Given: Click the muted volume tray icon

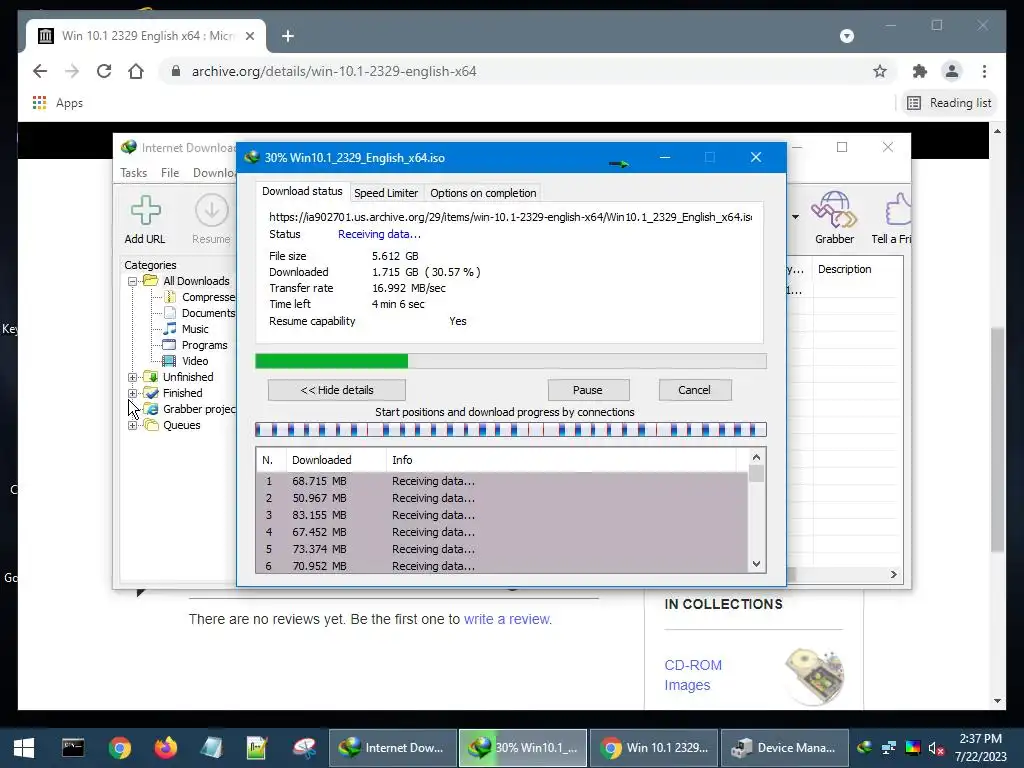Looking at the screenshot, I should pos(936,748).
